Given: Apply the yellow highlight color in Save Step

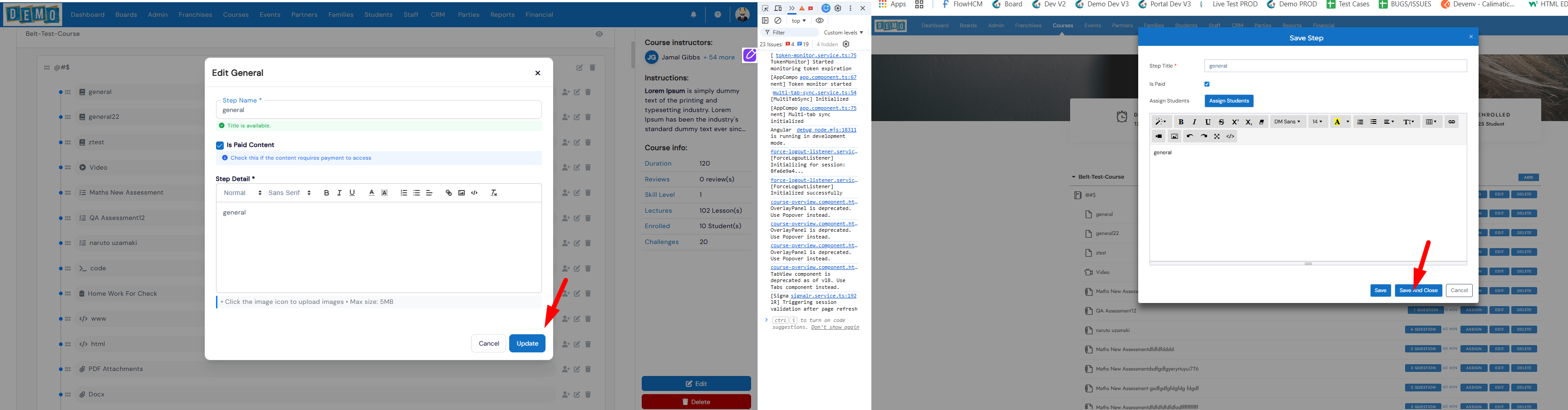Looking at the screenshot, I should tap(1337, 122).
